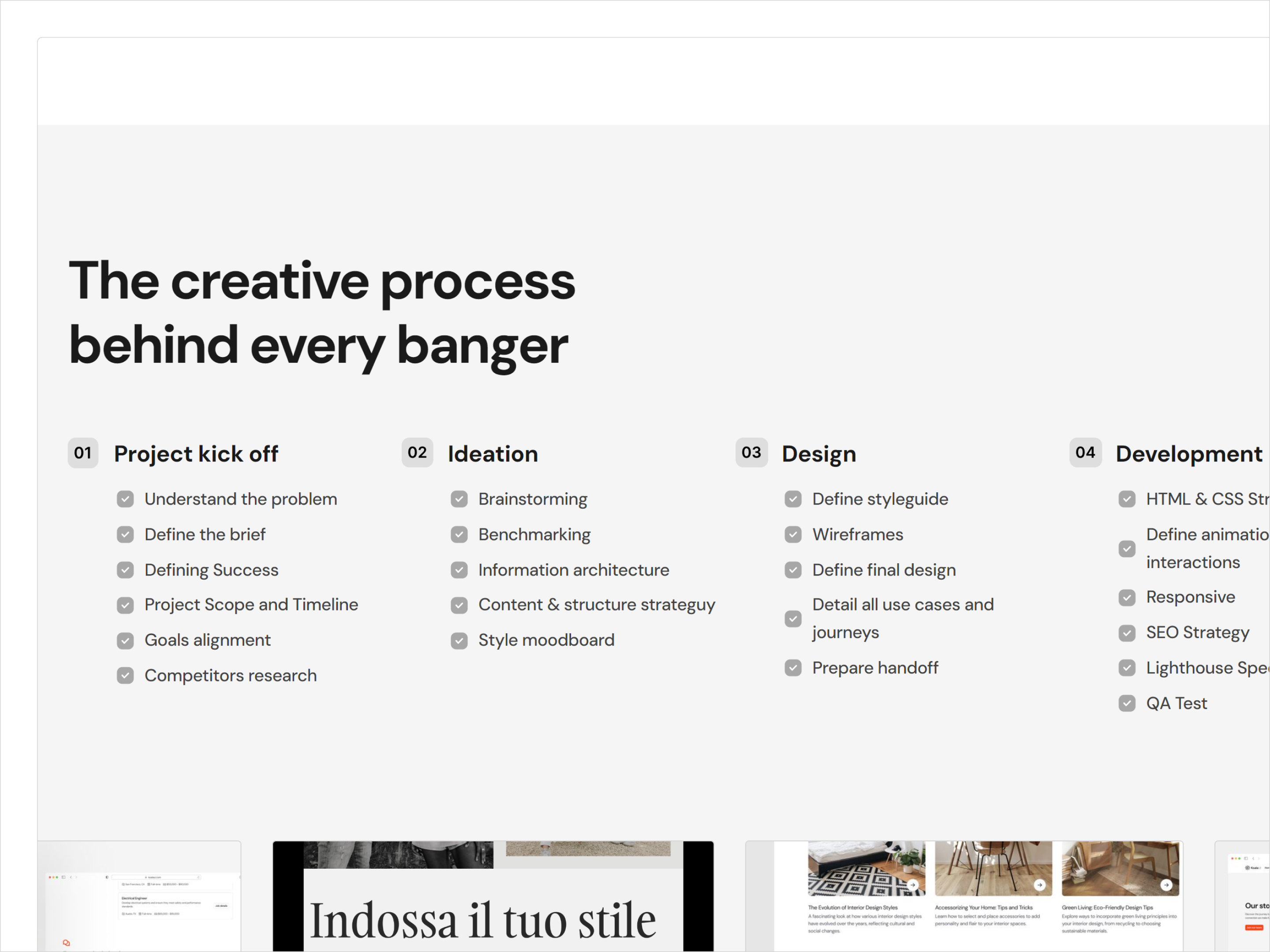The height and width of the screenshot is (952, 1270).
Task: Select the Prepare handoff check icon
Action: coord(793,668)
